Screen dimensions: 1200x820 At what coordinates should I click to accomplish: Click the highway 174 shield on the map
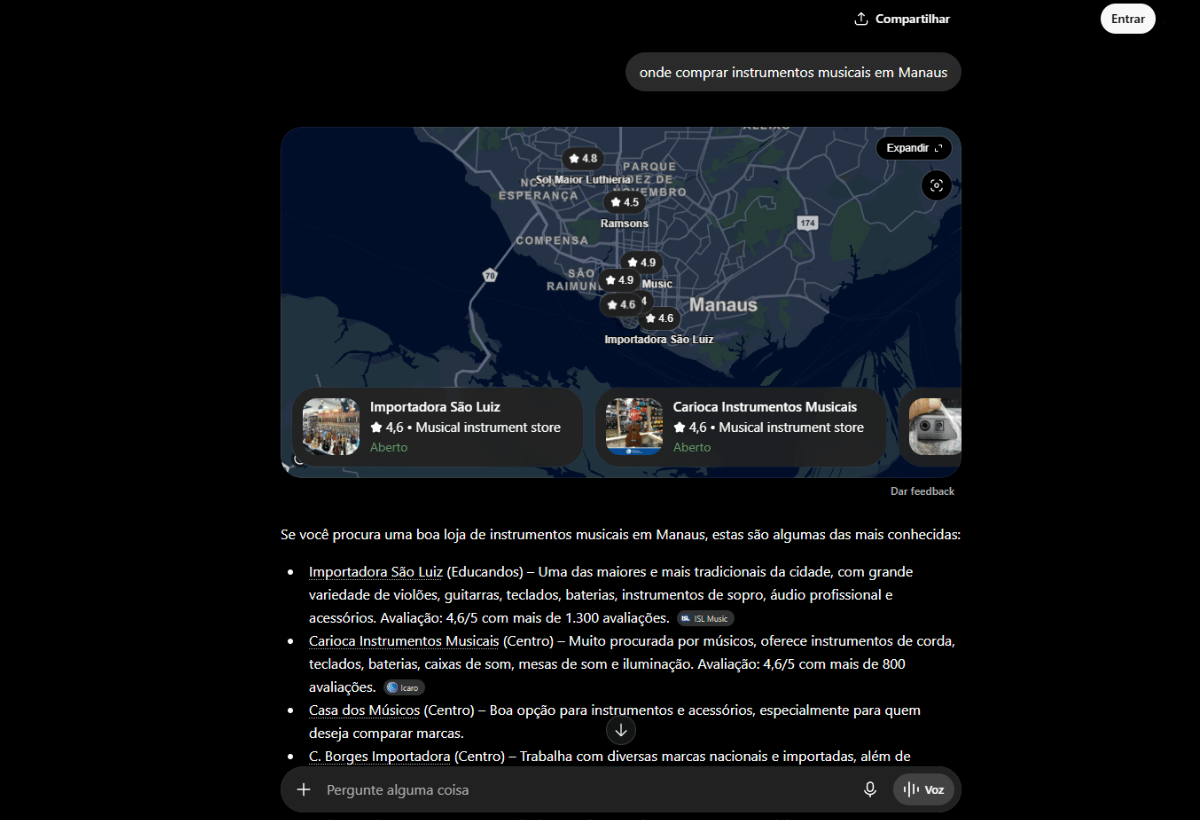808,222
